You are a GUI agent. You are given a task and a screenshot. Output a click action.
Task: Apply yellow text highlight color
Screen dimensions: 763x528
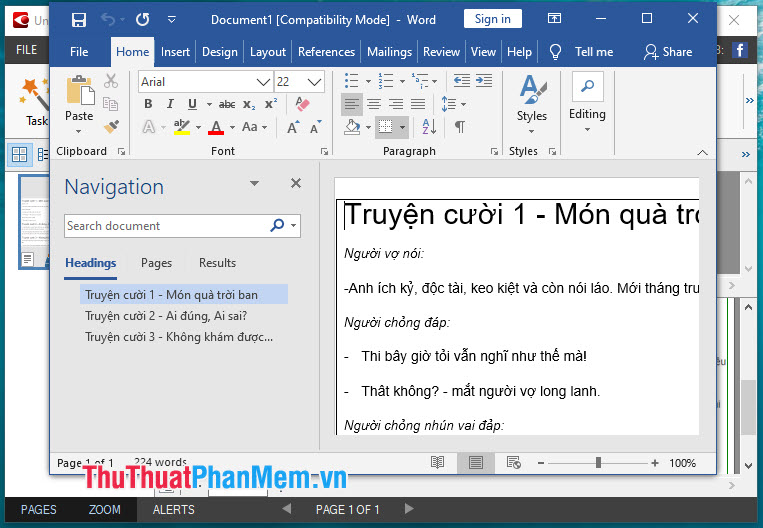(182, 127)
